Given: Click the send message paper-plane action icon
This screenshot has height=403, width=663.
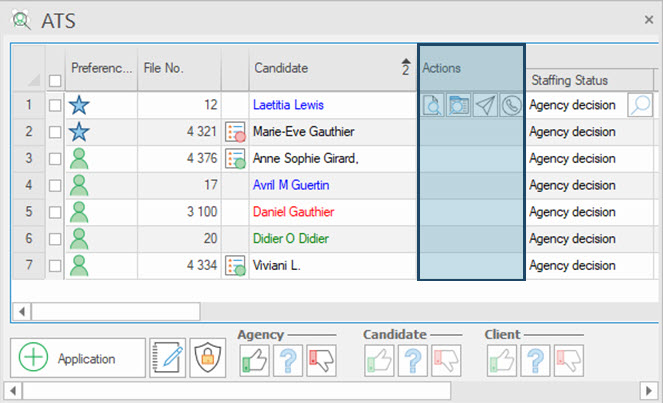Looking at the screenshot, I should click(485, 105).
